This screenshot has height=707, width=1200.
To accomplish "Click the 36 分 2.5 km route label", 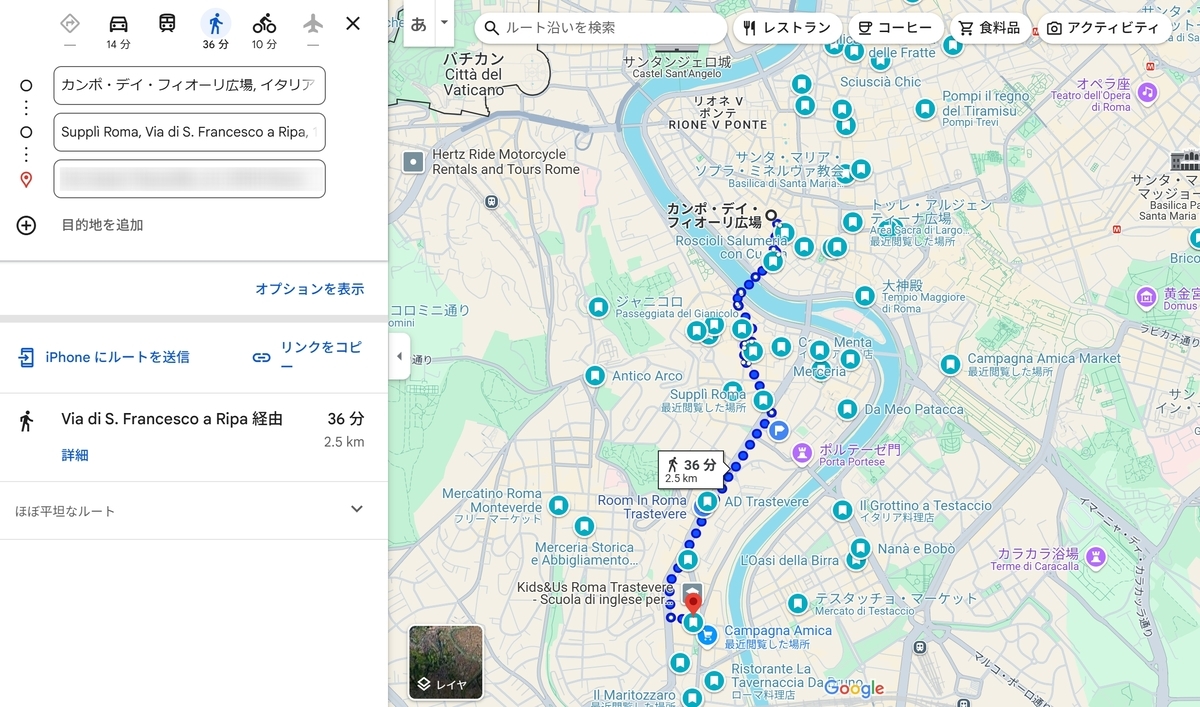I will point(691,470).
